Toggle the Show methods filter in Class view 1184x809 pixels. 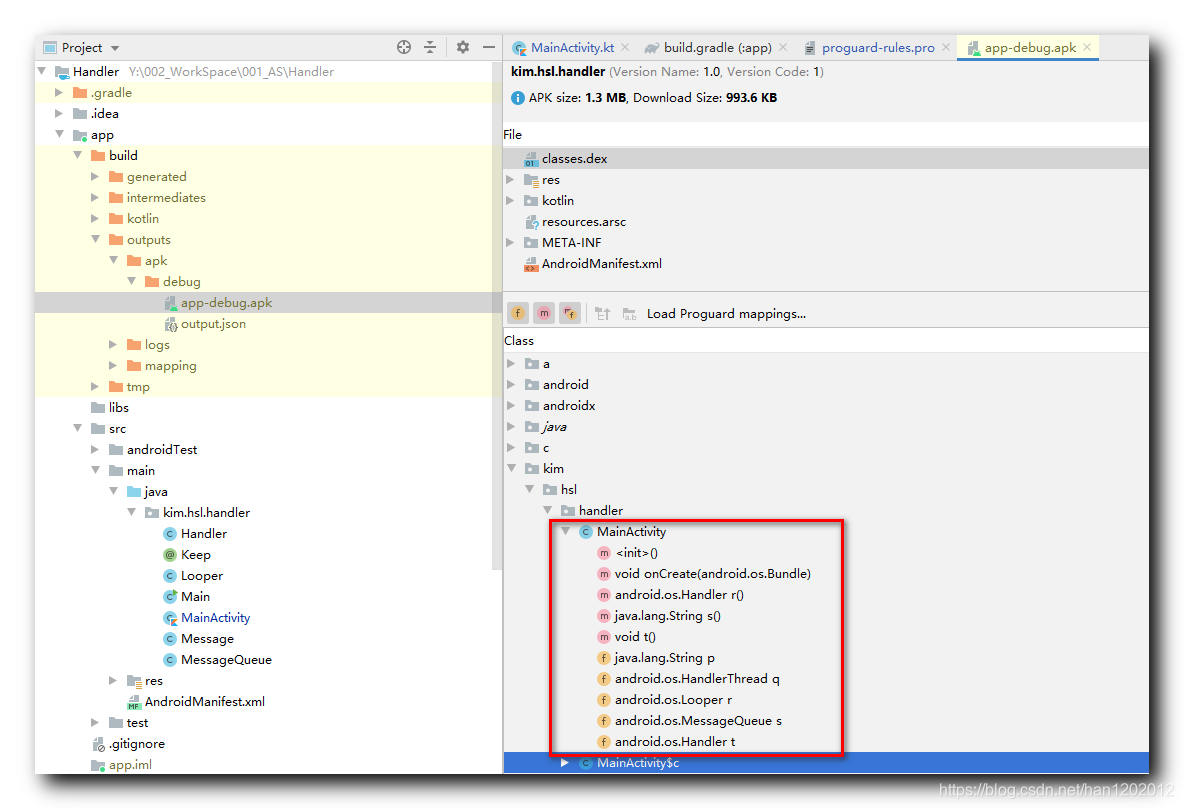coord(543,313)
